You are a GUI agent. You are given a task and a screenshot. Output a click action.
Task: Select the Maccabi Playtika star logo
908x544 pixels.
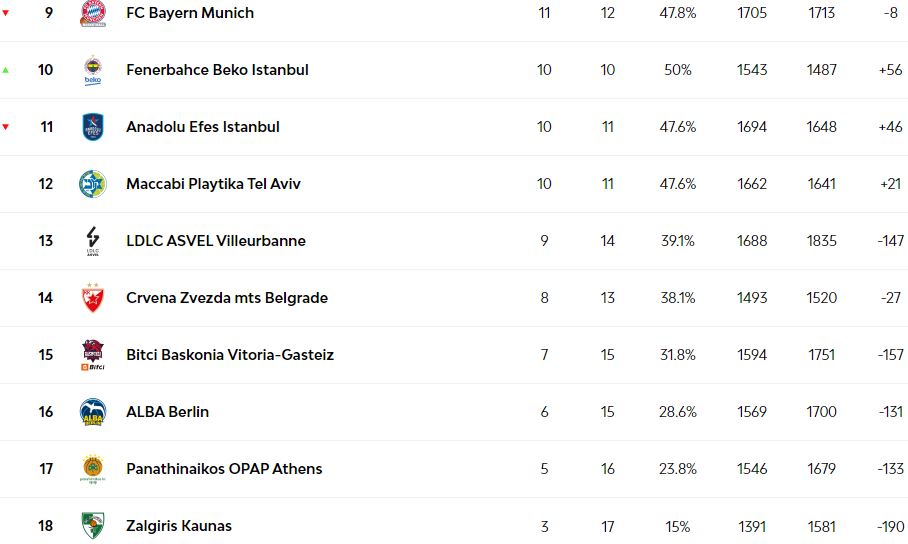[93, 184]
